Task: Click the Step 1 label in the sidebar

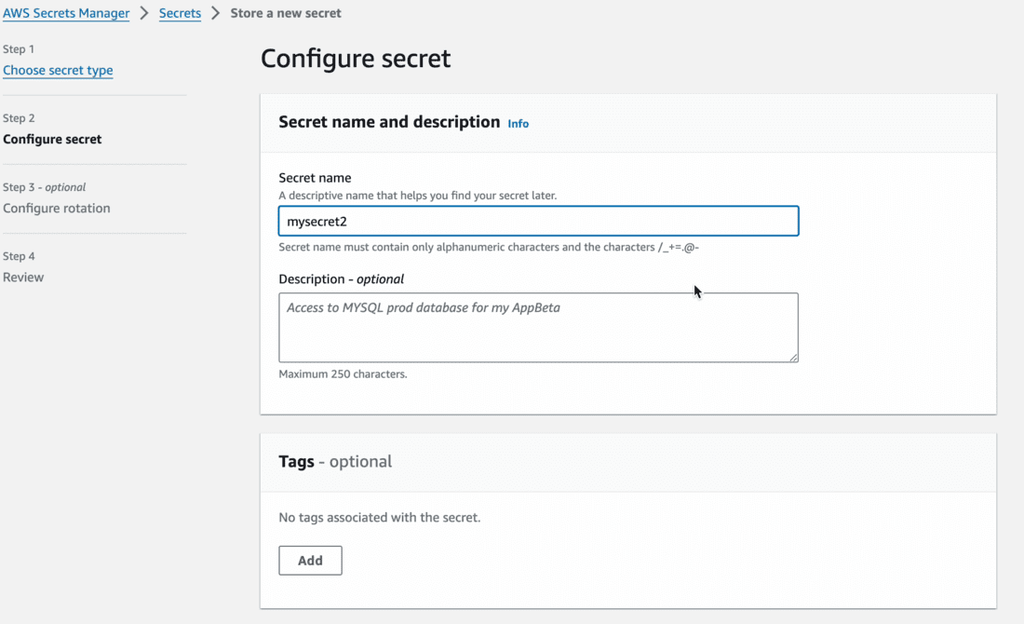Action: point(19,48)
